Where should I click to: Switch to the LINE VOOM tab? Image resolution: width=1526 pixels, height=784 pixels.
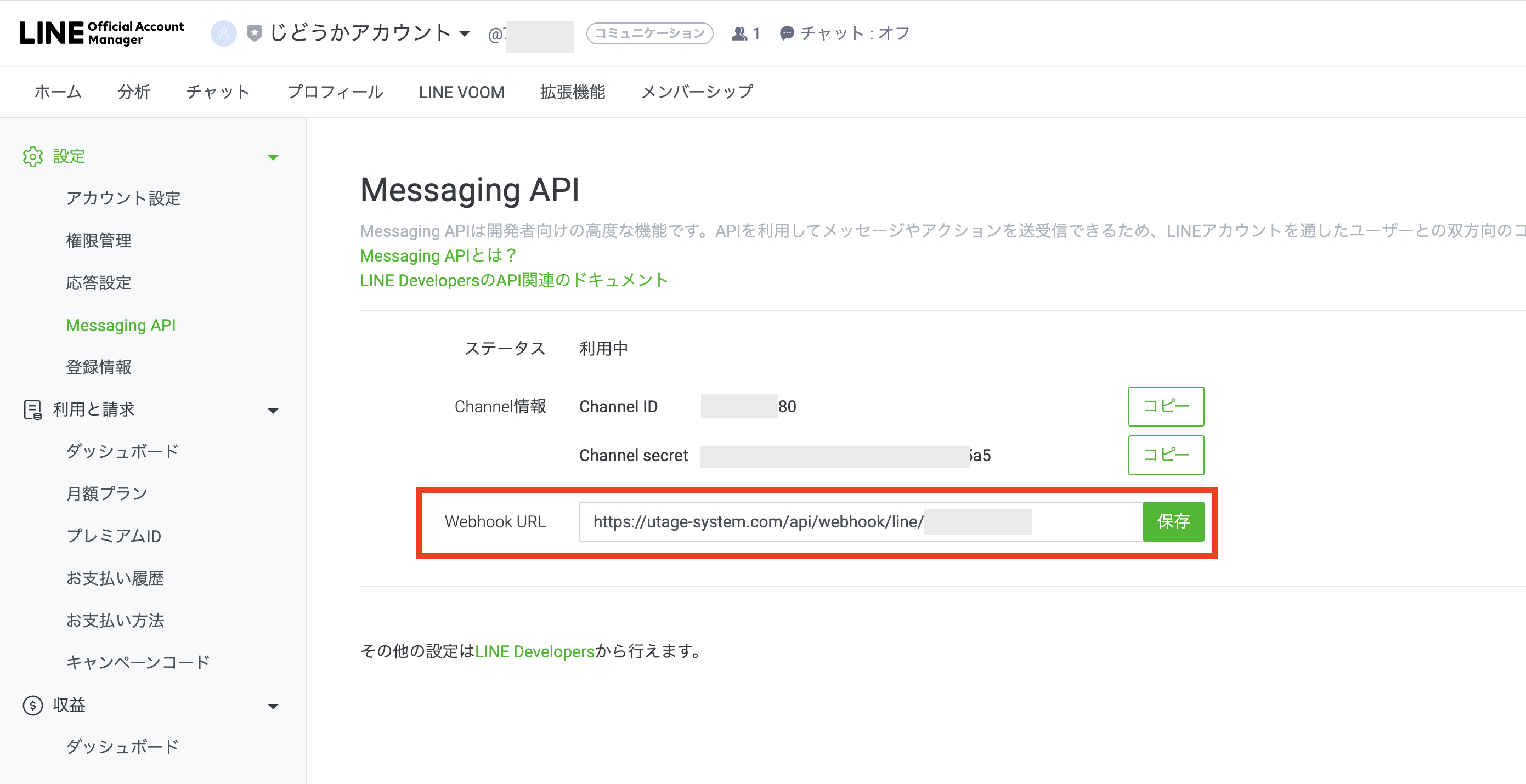point(461,92)
